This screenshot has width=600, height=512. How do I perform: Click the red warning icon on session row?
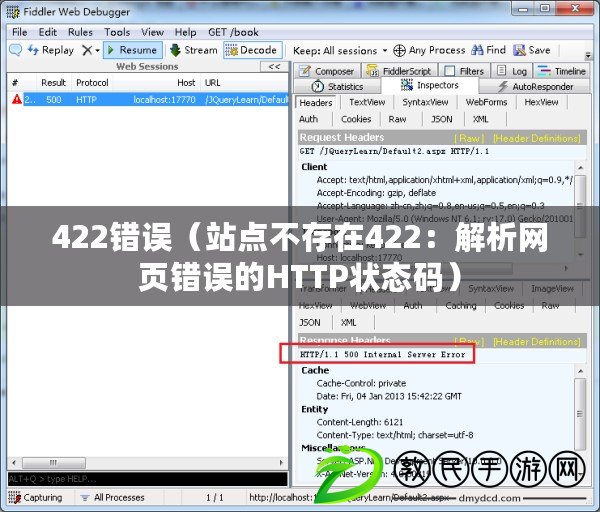(16, 99)
